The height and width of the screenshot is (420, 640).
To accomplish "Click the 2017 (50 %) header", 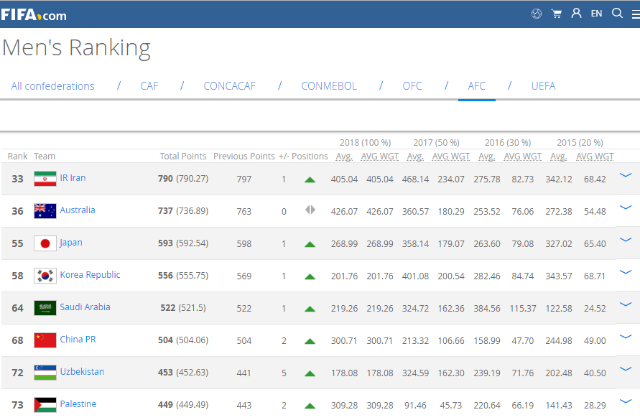I will [436, 142].
